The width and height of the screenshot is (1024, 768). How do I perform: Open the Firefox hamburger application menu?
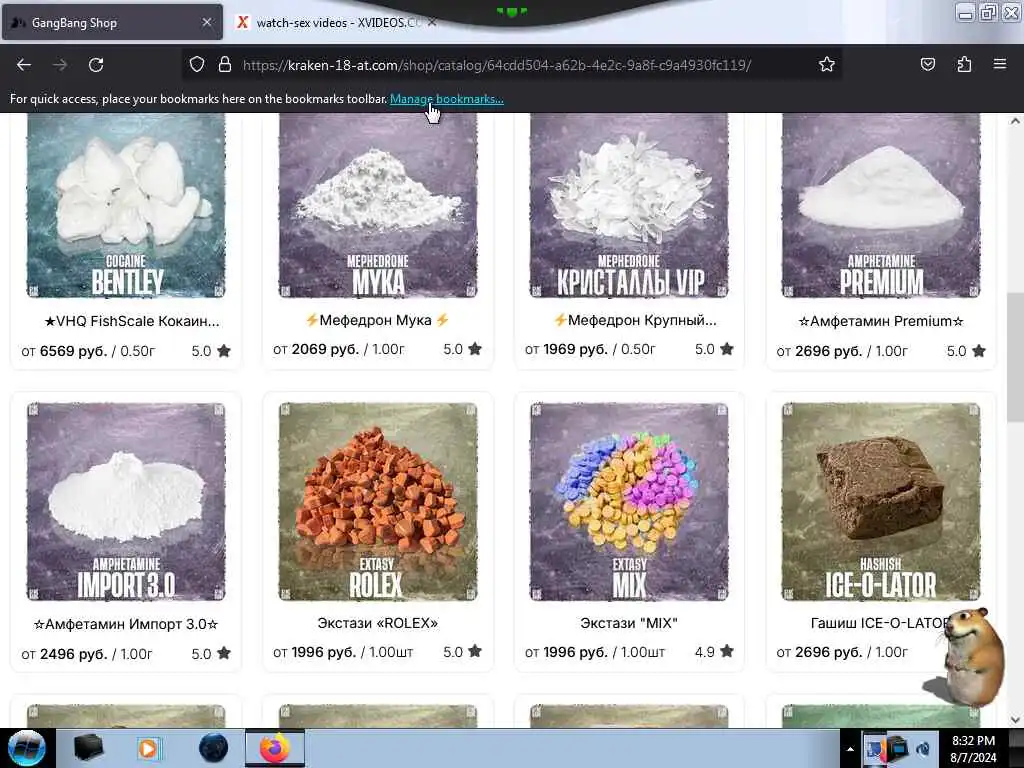[x=1000, y=64]
